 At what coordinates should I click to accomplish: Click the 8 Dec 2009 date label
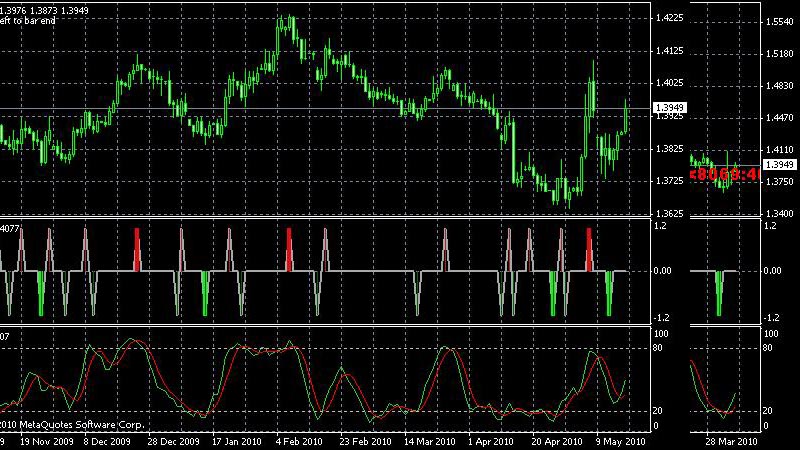(x=107, y=441)
